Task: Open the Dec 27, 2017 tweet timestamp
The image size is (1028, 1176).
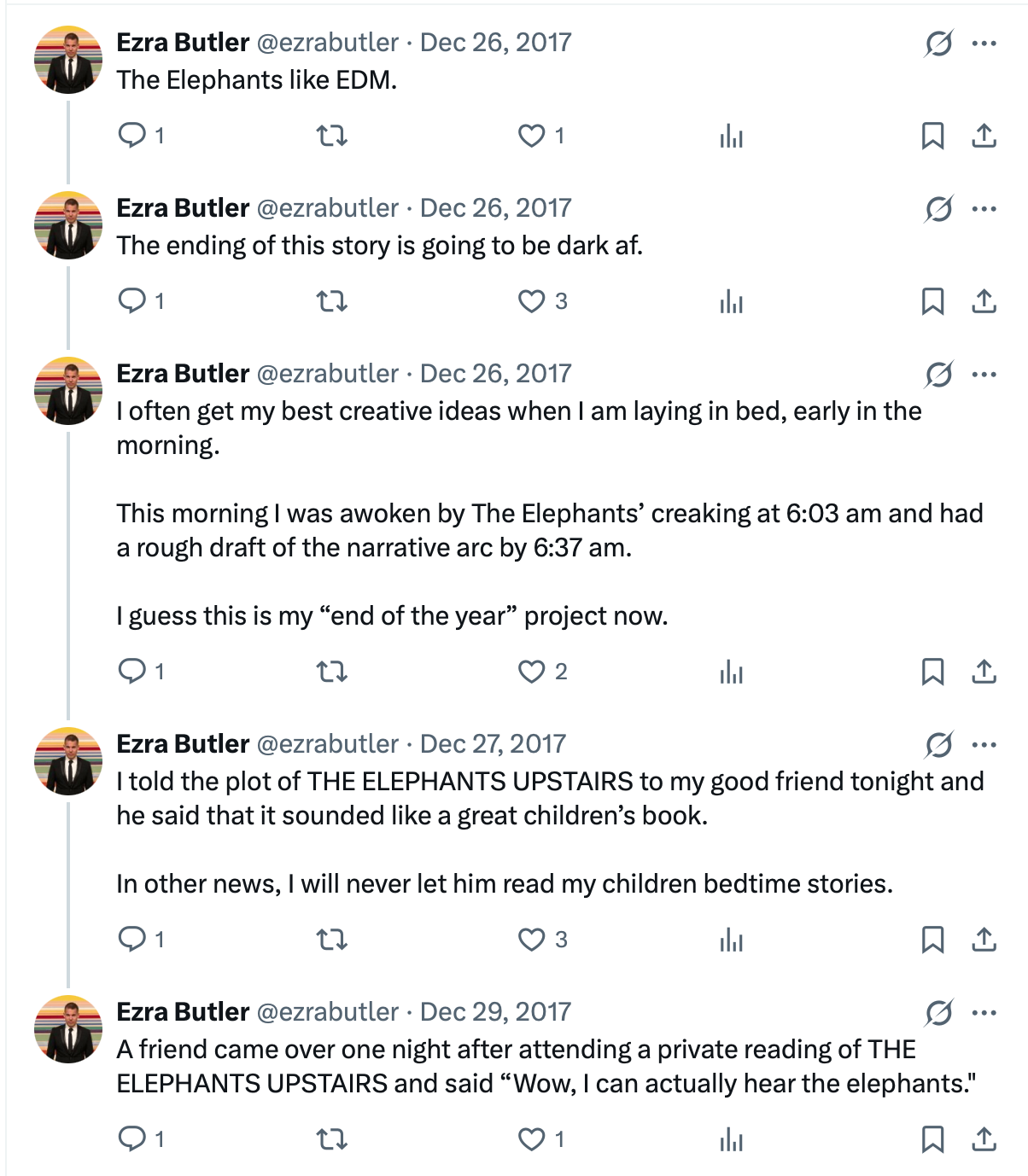Action: (x=493, y=744)
